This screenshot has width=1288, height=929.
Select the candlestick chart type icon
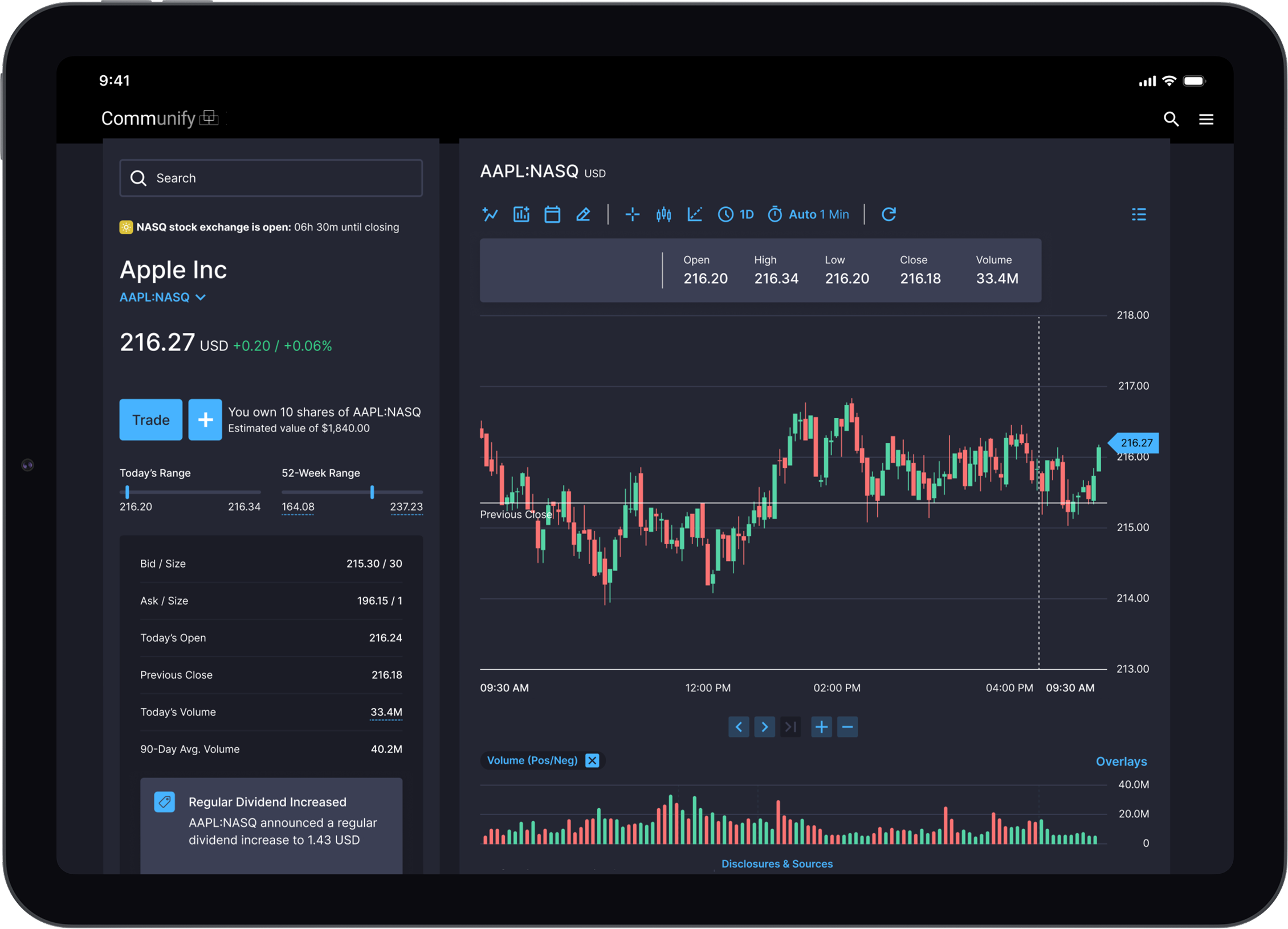click(663, 215)
